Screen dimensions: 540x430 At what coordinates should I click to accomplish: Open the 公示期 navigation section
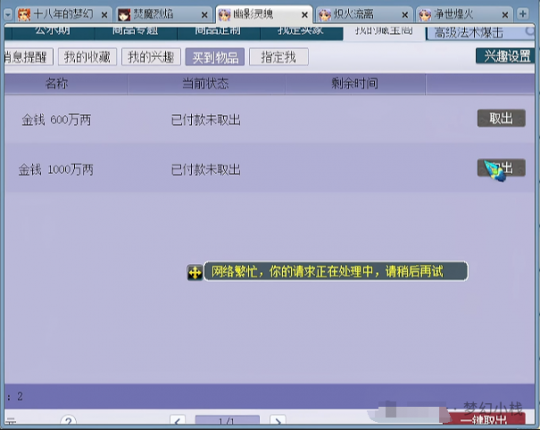[53, 32]
